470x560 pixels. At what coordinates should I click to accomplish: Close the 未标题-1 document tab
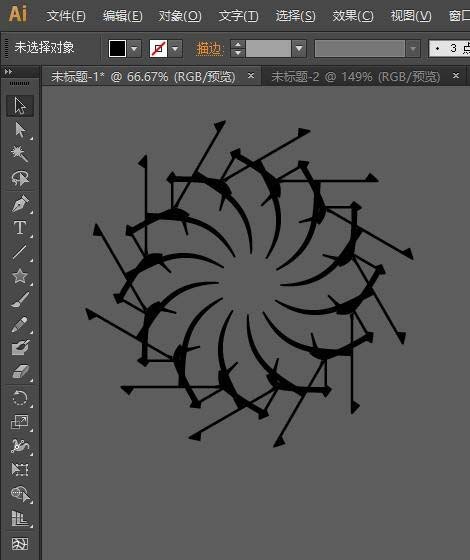click(x=251, y=76)
